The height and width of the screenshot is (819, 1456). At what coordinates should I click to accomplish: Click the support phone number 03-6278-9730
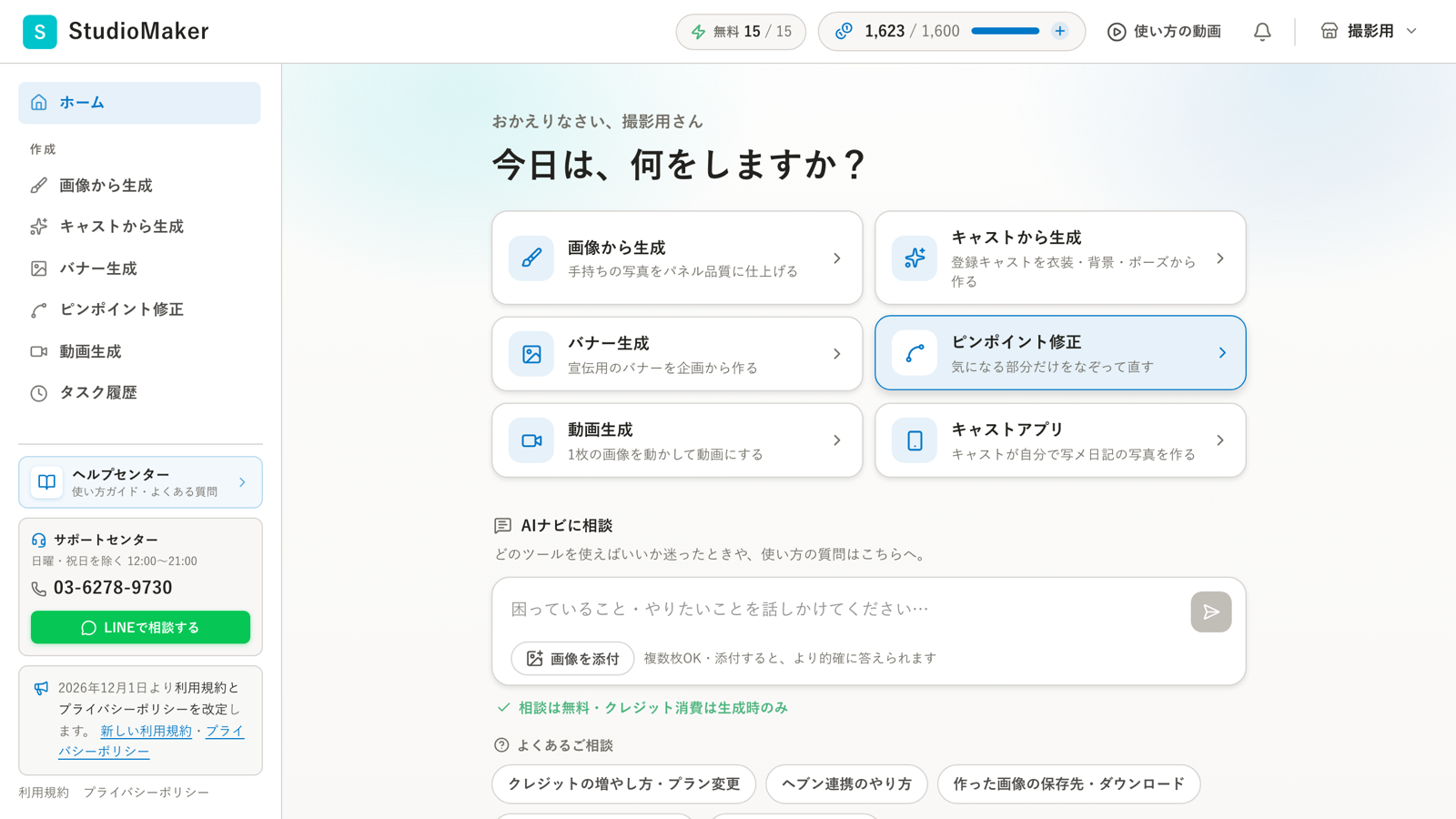tap(113, 588)
